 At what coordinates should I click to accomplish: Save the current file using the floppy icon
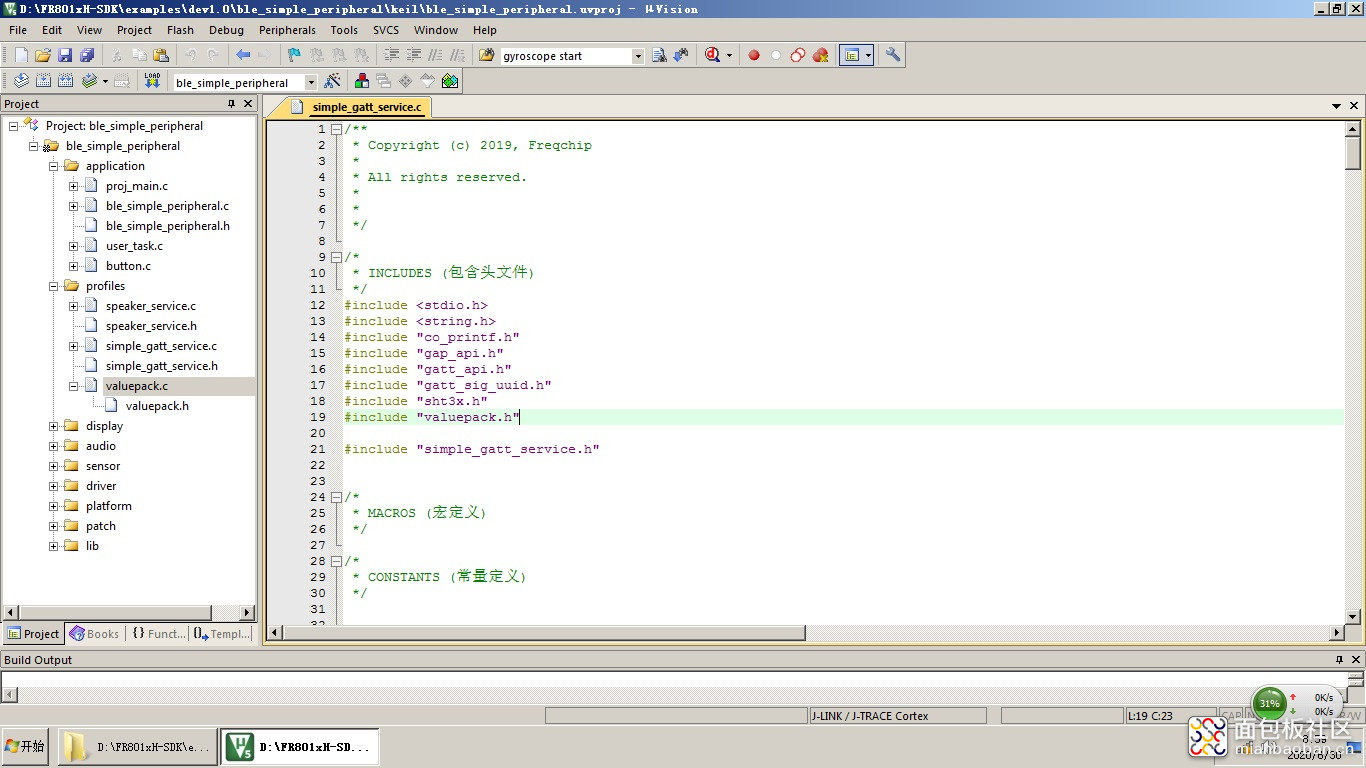pyautogui.click(x=65, y=56)
